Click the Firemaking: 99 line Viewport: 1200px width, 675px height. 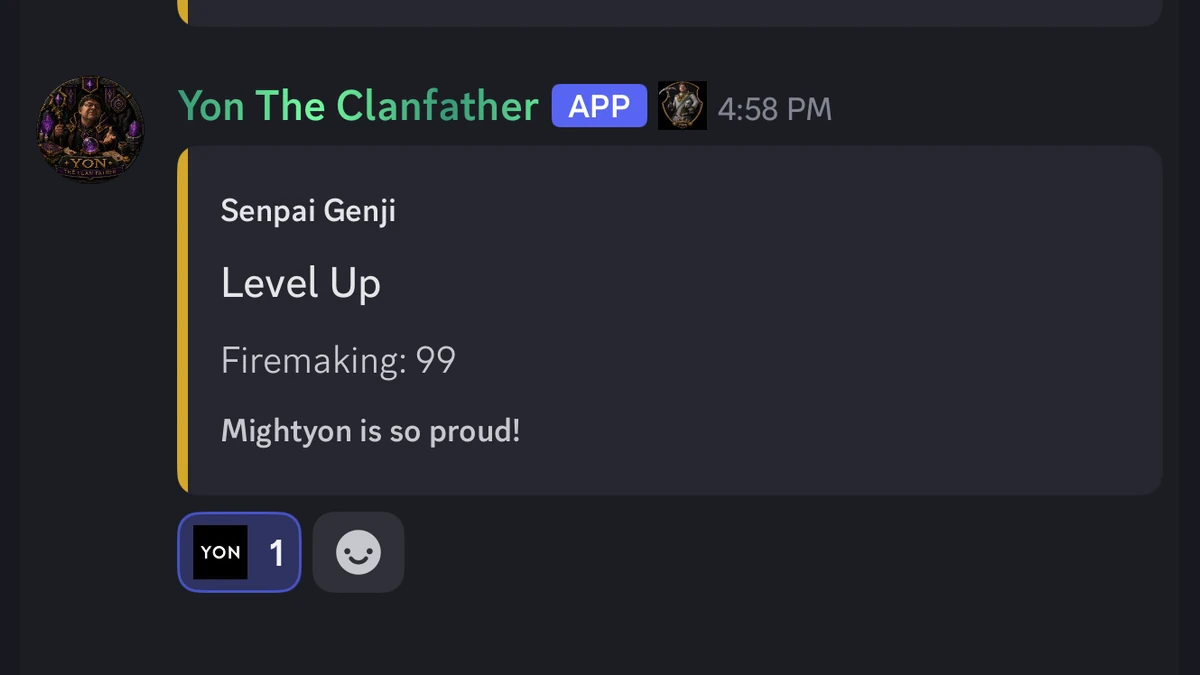[338, 360]
